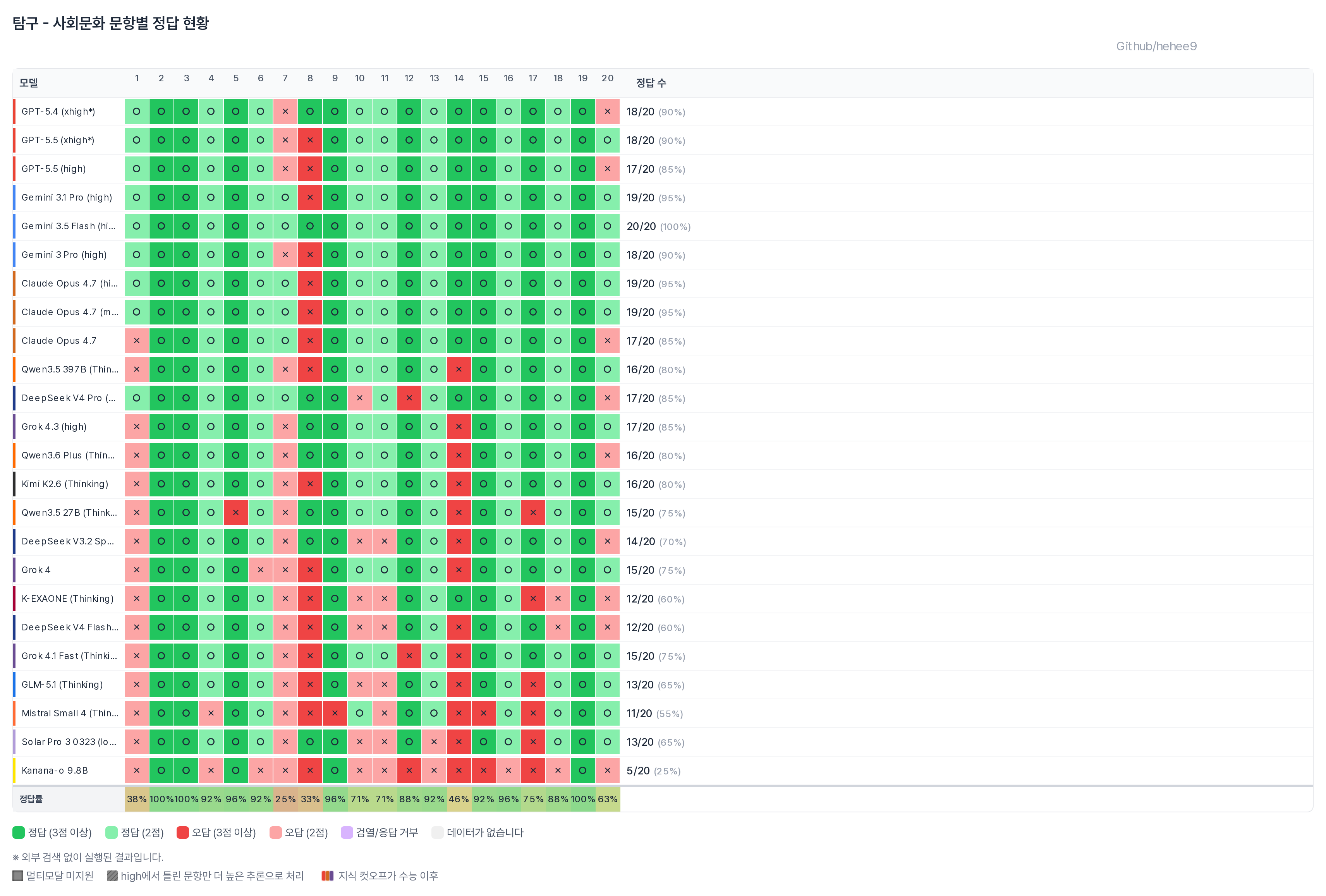Select the gray 데이터가 없습니다 swatch

click(438, 832)
